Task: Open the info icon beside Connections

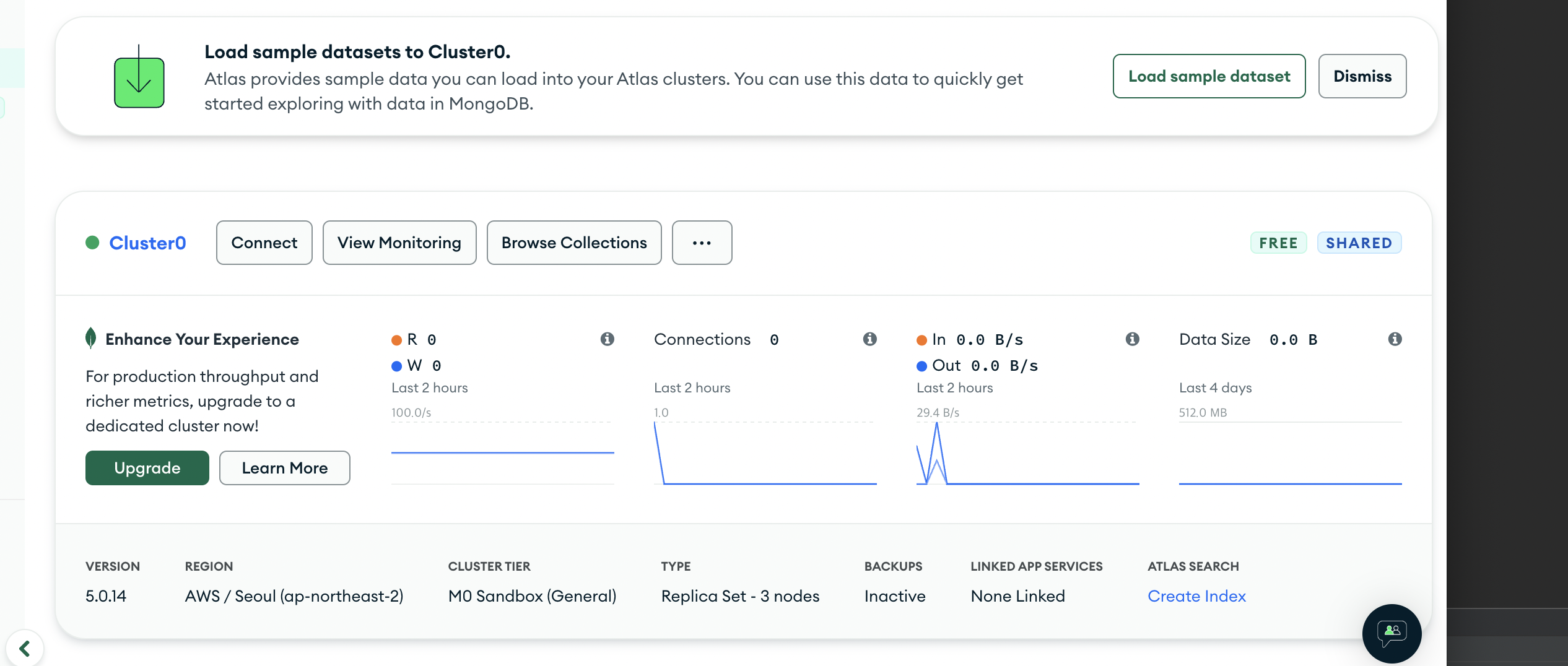Action: pos(870,339)
